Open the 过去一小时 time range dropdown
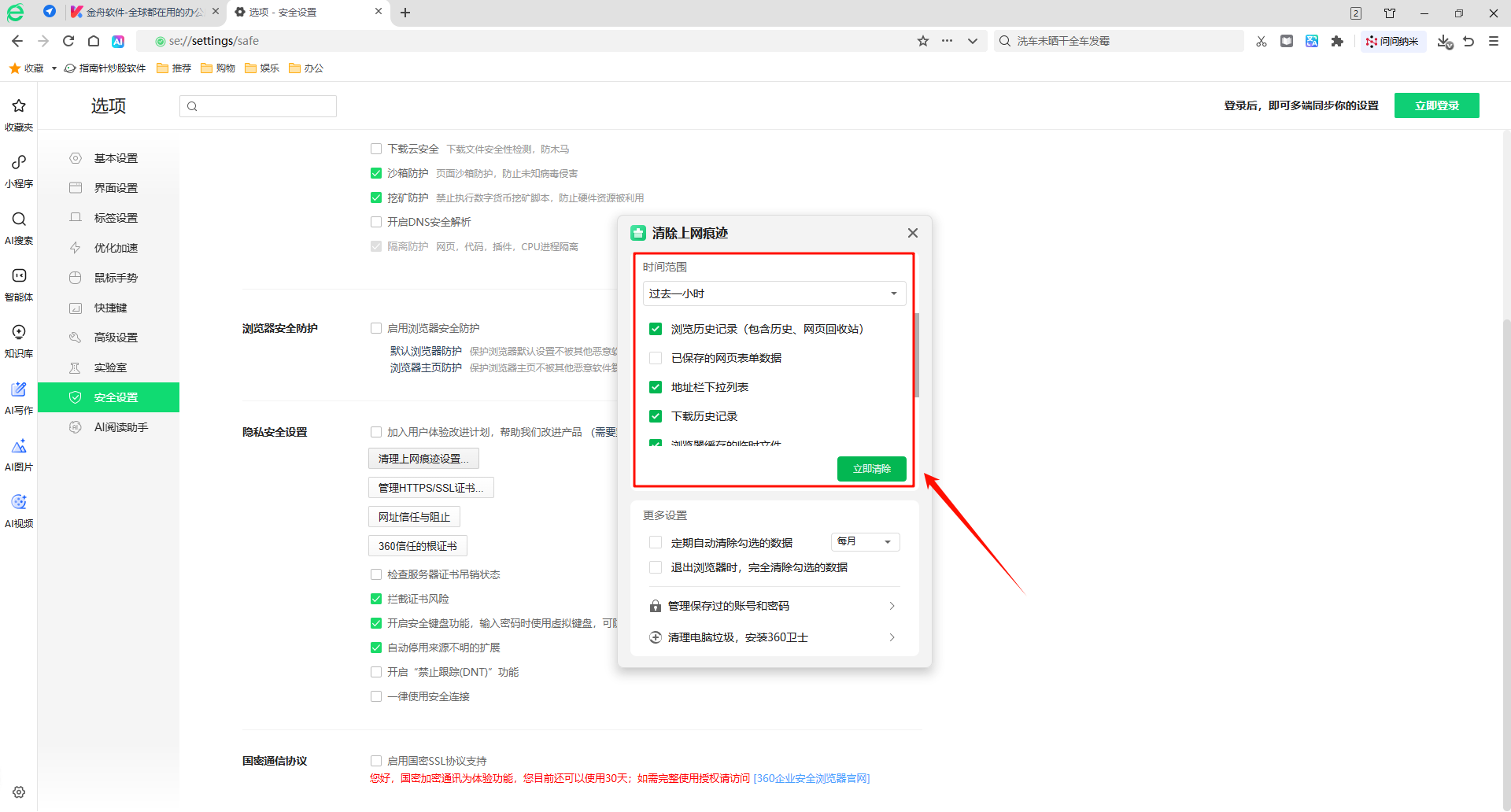Image resolution: width=1511 pixels, height=812 pixels. coord(774,293)
